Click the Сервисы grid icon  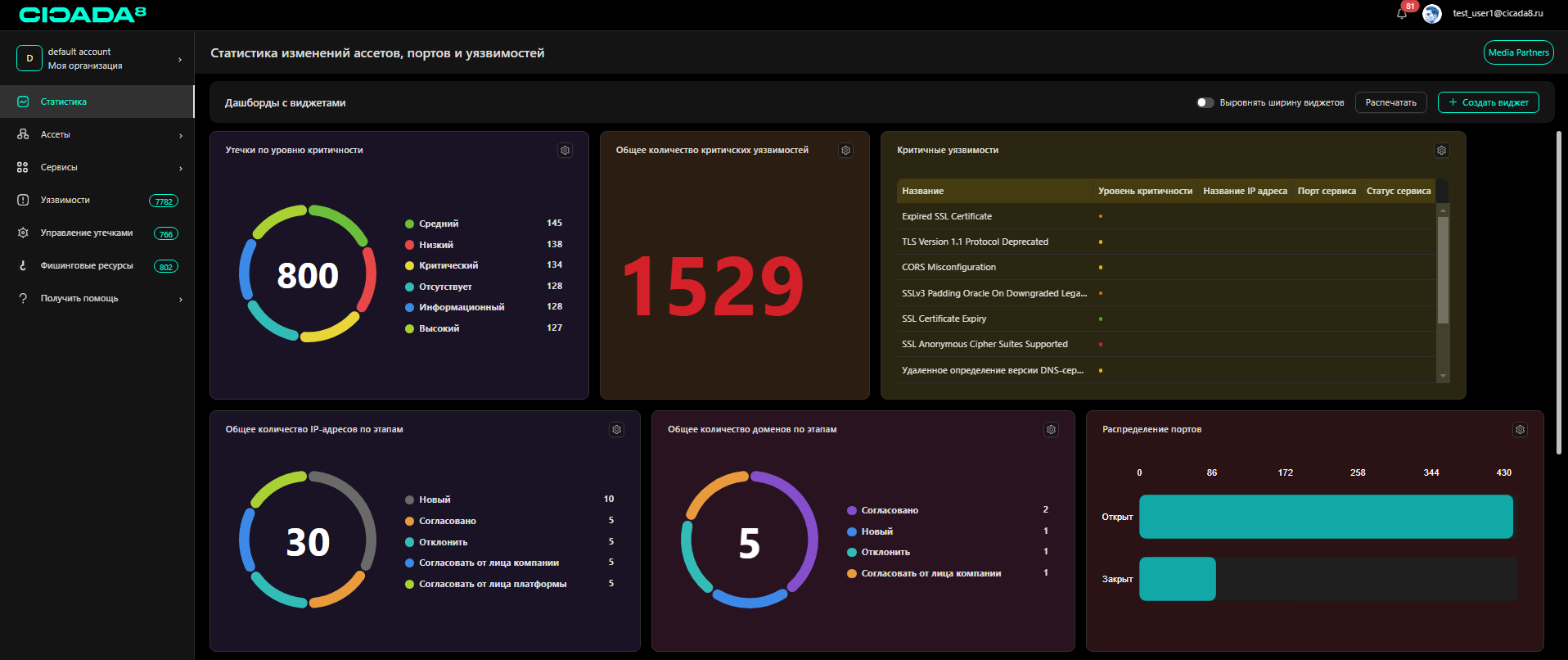click(x=23, y=167)
